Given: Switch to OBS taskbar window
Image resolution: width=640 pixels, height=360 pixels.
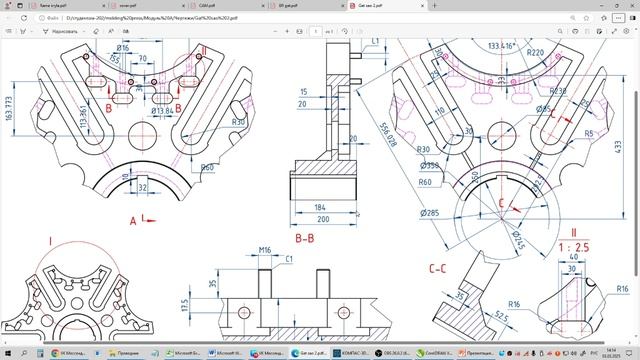Looking at the screenshot, I should coord(392,353).
